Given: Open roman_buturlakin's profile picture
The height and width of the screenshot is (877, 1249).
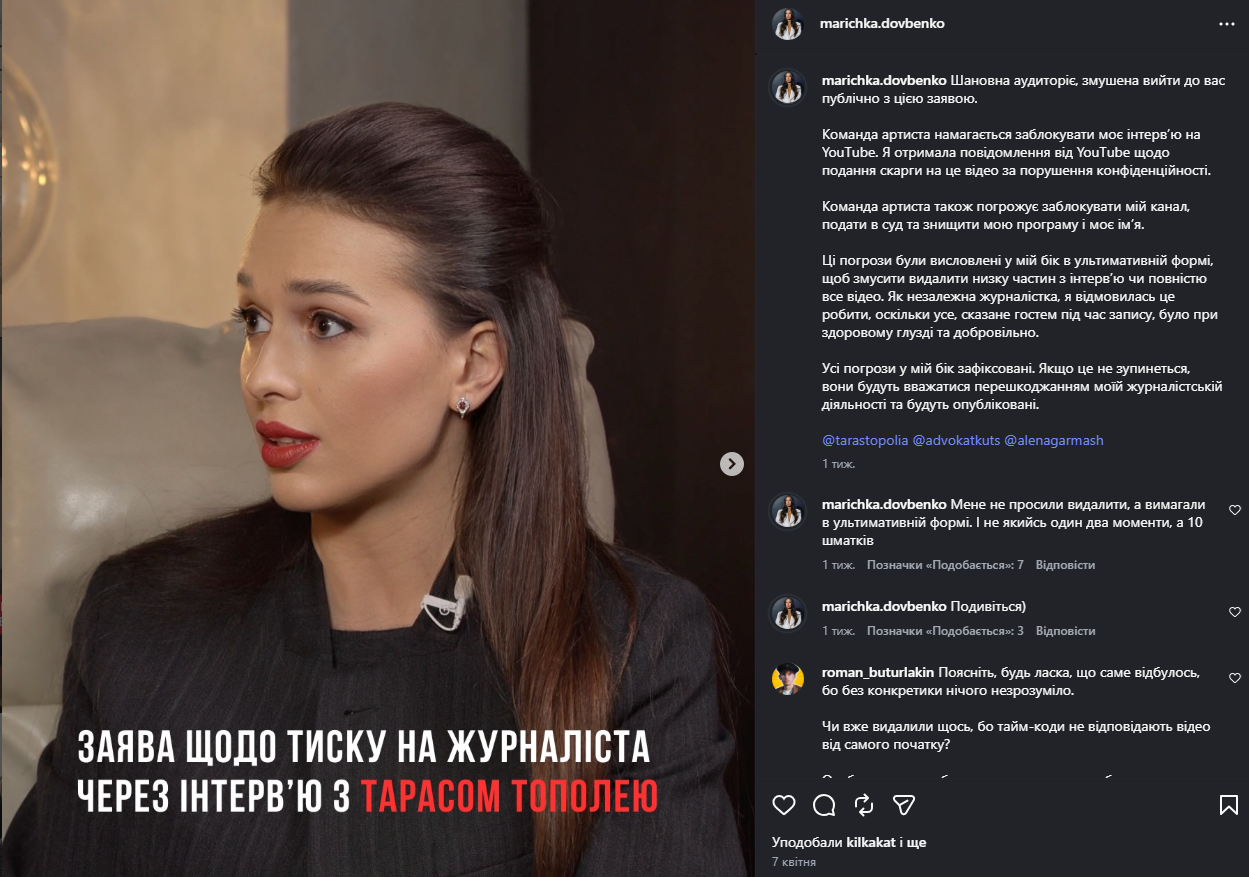Looking at the screenshot, I should click(788, 678).
